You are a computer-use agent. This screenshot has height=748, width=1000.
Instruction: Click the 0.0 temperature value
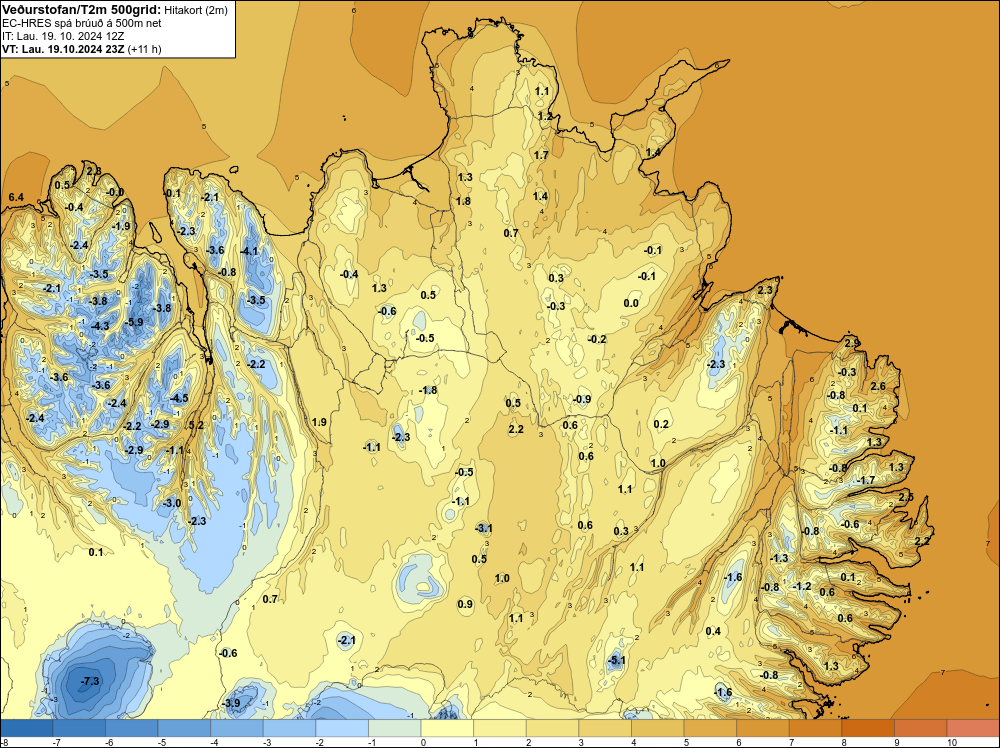(631, 303)
